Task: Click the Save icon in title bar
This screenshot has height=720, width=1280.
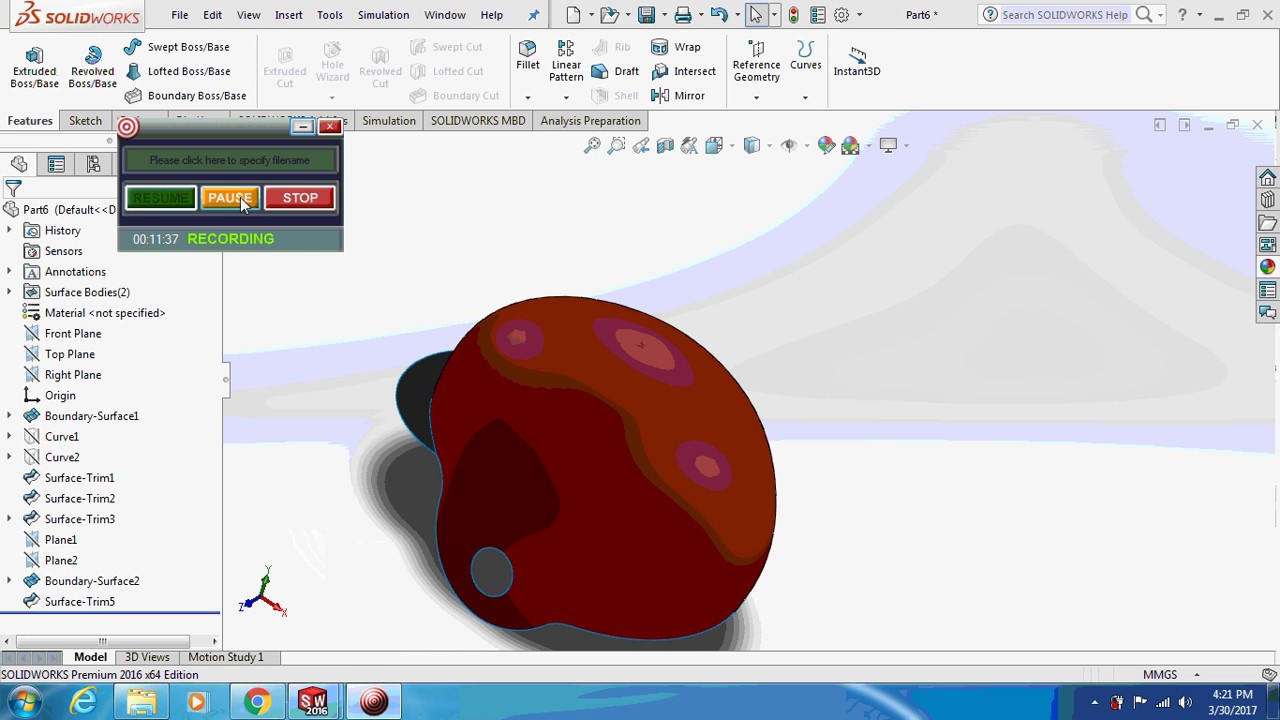Action: point(646,15)
